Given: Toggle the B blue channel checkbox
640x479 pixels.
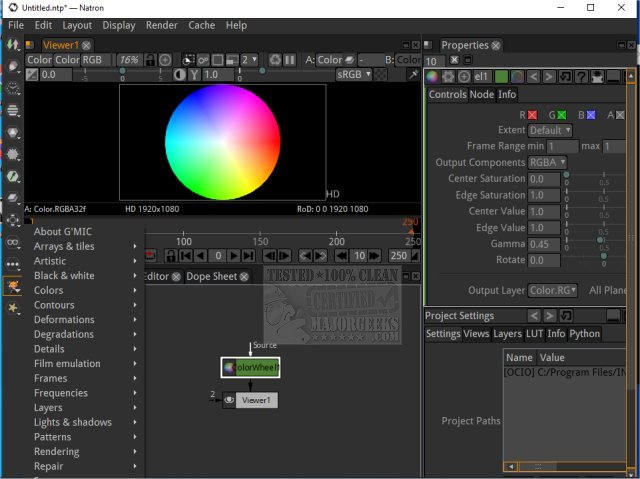Looking at the screenshot, I should 590,116.
